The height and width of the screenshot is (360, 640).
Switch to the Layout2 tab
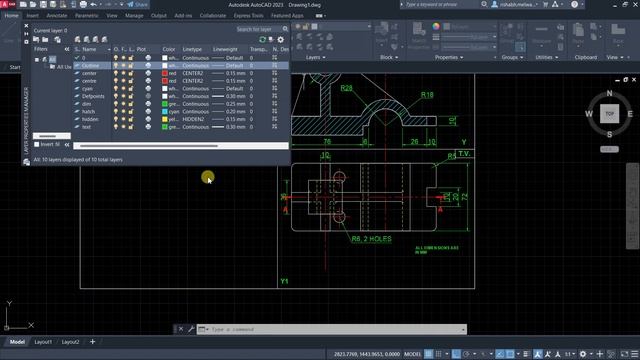click(70, 342)
